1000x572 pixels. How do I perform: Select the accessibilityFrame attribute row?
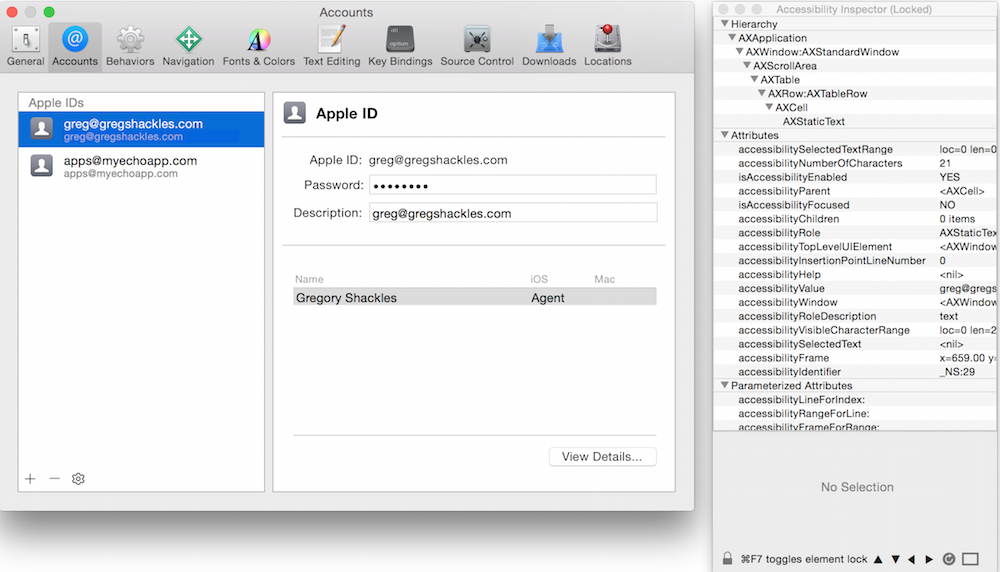pyautogui.click(x=855, y=358)
